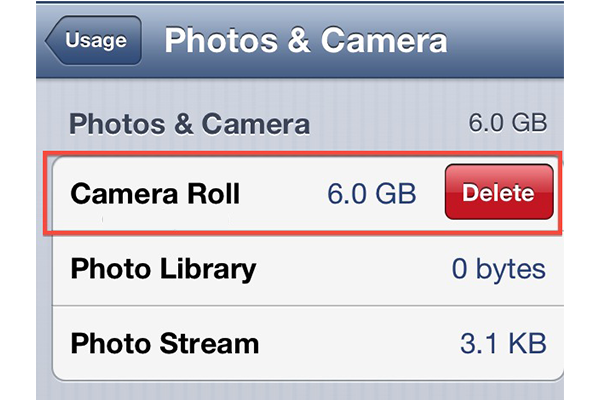This screenshot has width=600, height=400.
Task: Tap Camera Roll's 6.0 GB size value
Action: 372,193
